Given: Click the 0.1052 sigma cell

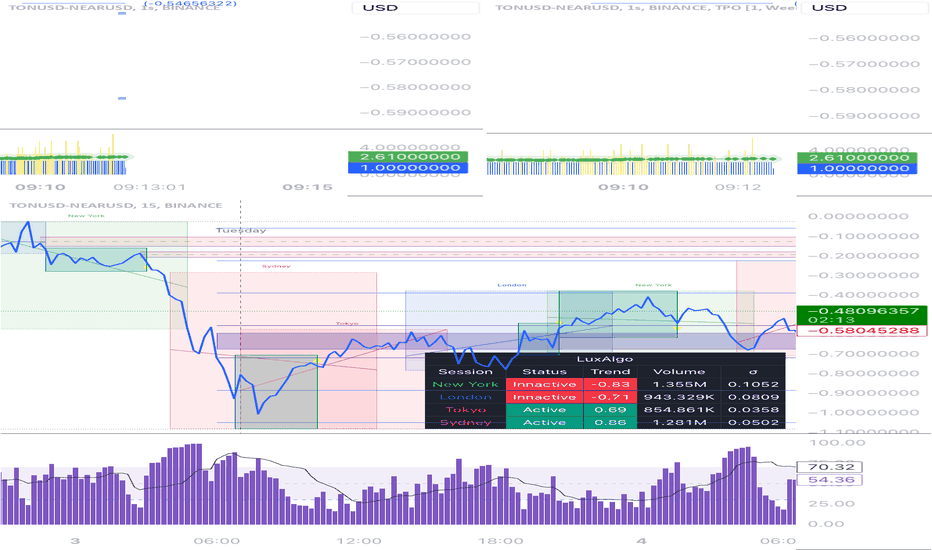Looking at the screenshot, I should click(x=753, y=385).
